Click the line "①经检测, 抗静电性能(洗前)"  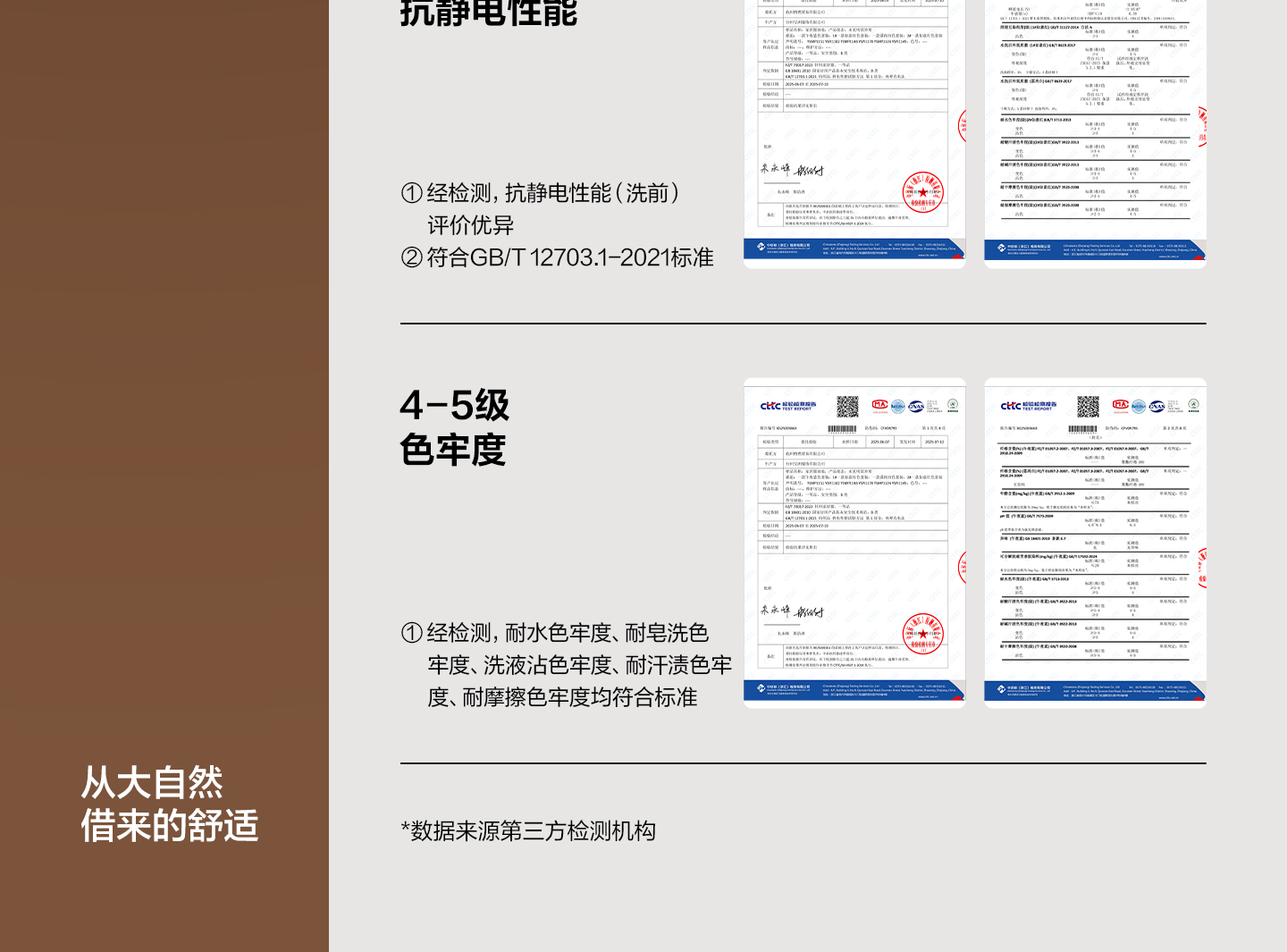(541, 193)
